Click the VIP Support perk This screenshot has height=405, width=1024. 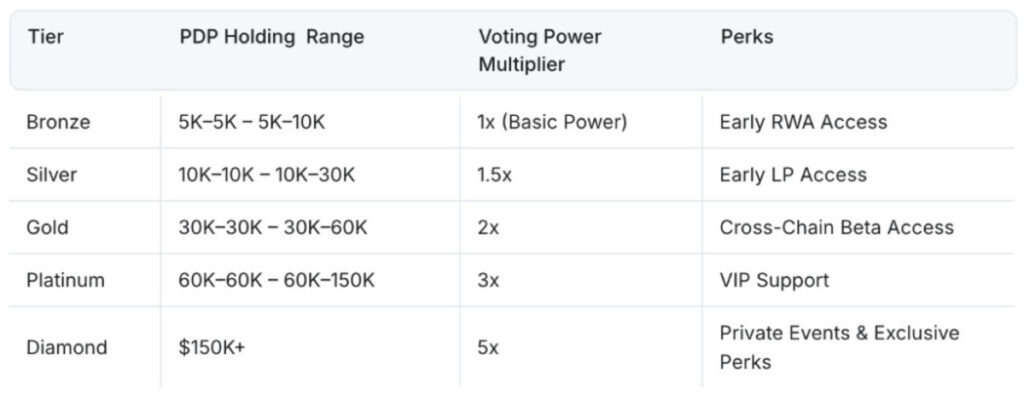(774, 280)
